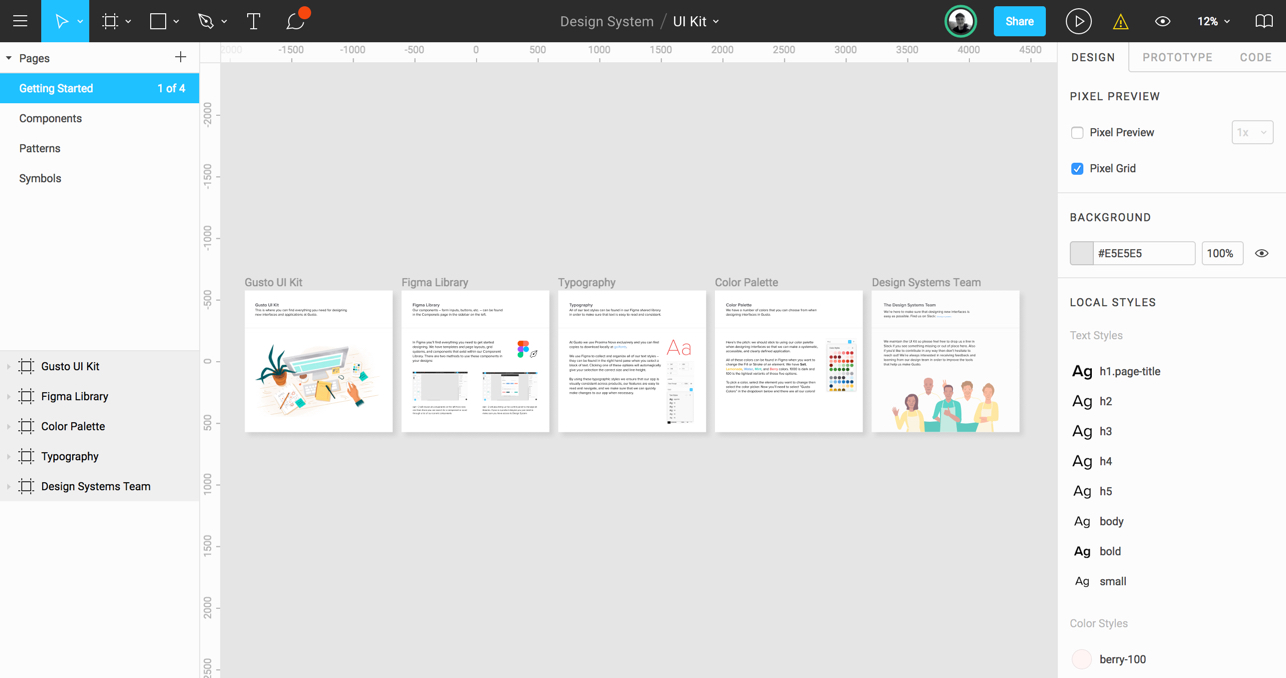The height and width of the screenshot is (678, 1286).
Task: Open Pen tool dropdown arrow
Action: (224, 22)
